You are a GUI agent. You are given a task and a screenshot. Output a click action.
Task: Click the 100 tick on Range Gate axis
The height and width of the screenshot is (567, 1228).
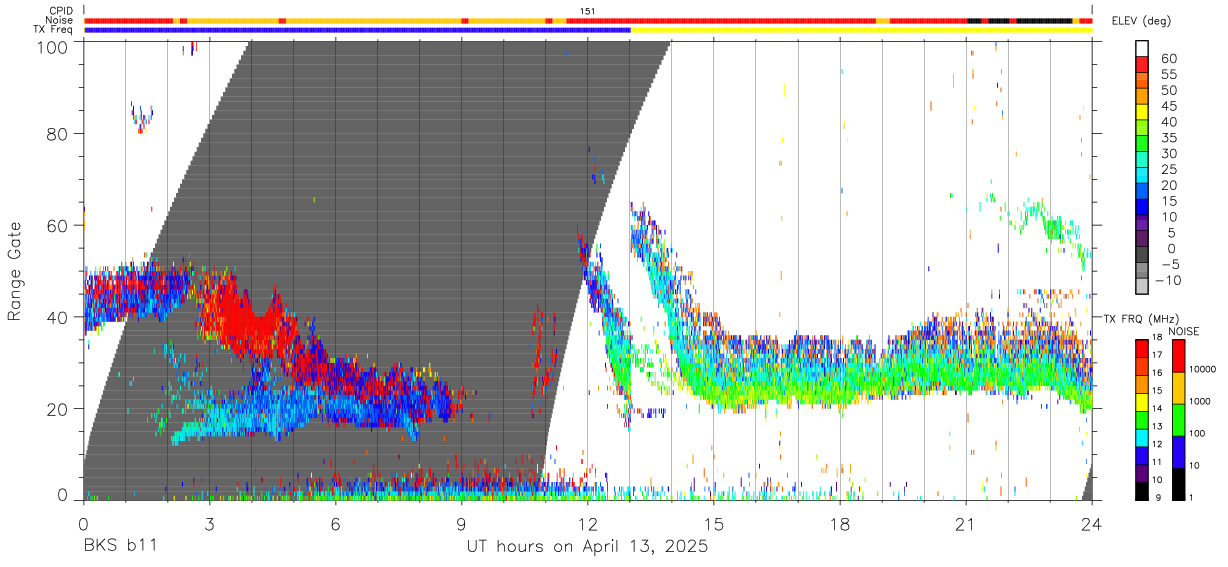53,47
